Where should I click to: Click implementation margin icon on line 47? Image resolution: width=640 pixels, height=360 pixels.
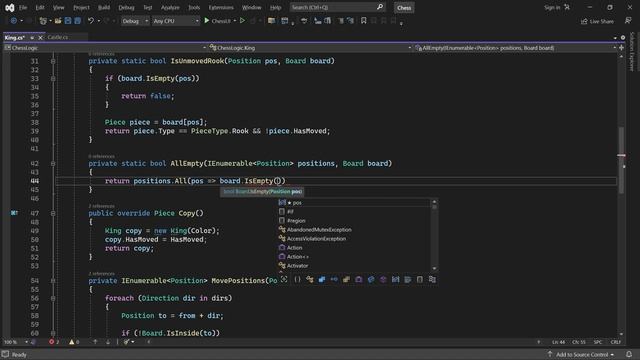(x=14, y=213)
